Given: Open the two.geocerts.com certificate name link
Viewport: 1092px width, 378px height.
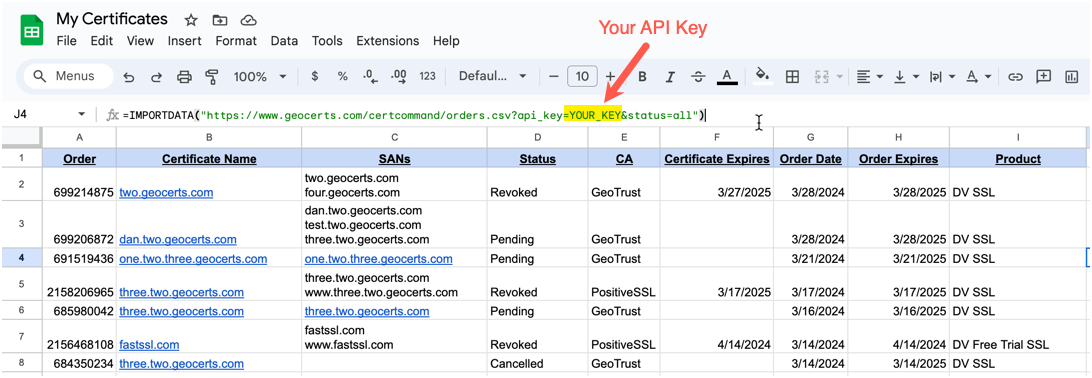Looking at the screenshot, I should 166,192.
